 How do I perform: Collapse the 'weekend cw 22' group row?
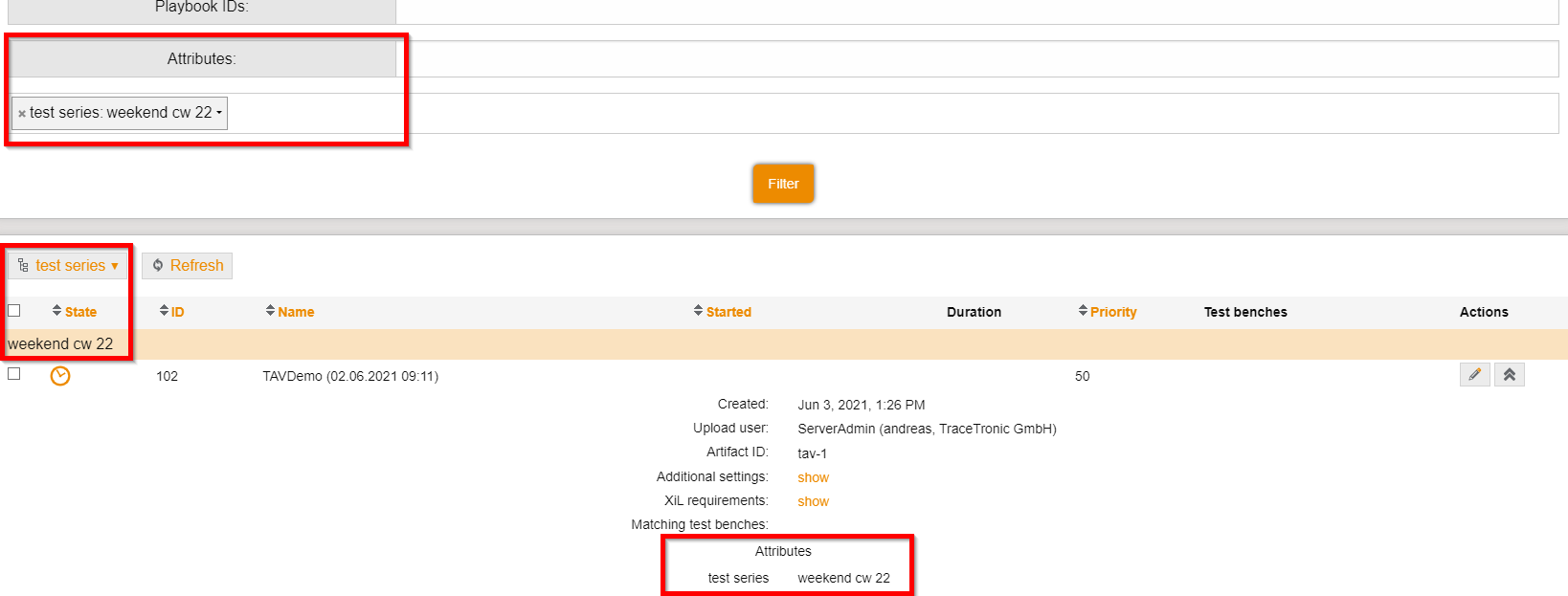60,344
